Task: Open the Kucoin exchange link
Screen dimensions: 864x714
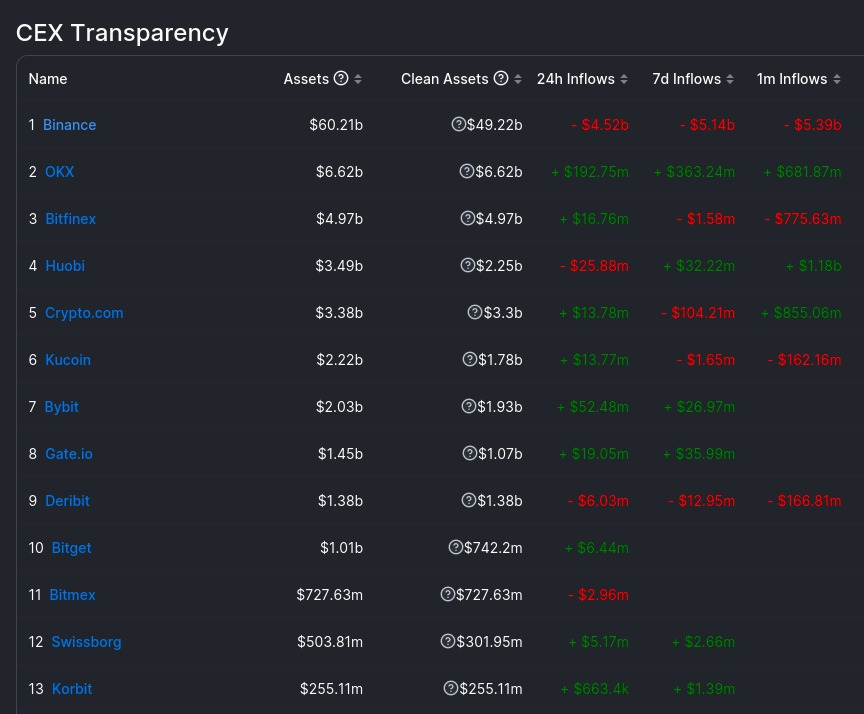Action: (68, 360)
